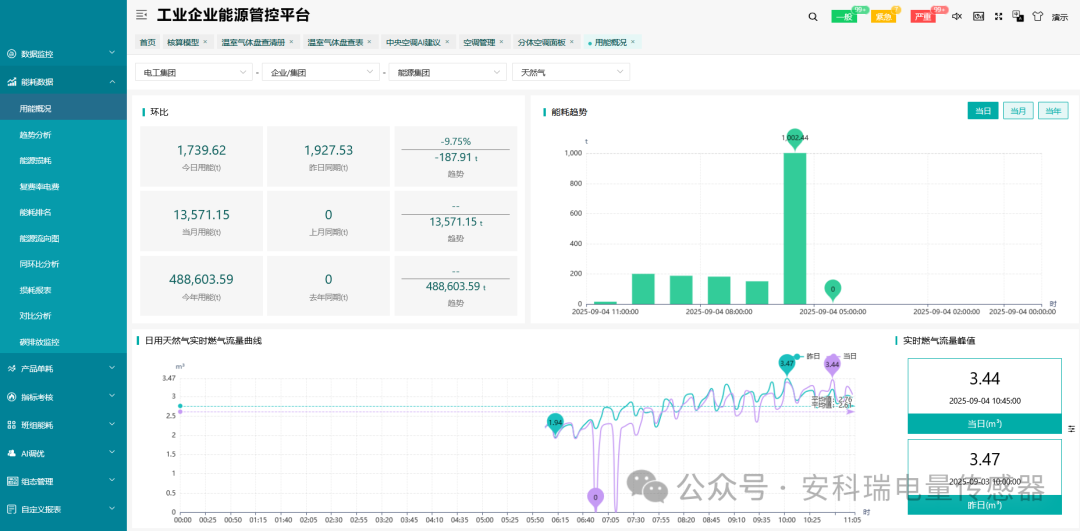Select the 当月 trend period button
Viewport: 1080px width, 531px height.
click(1018, 111)
